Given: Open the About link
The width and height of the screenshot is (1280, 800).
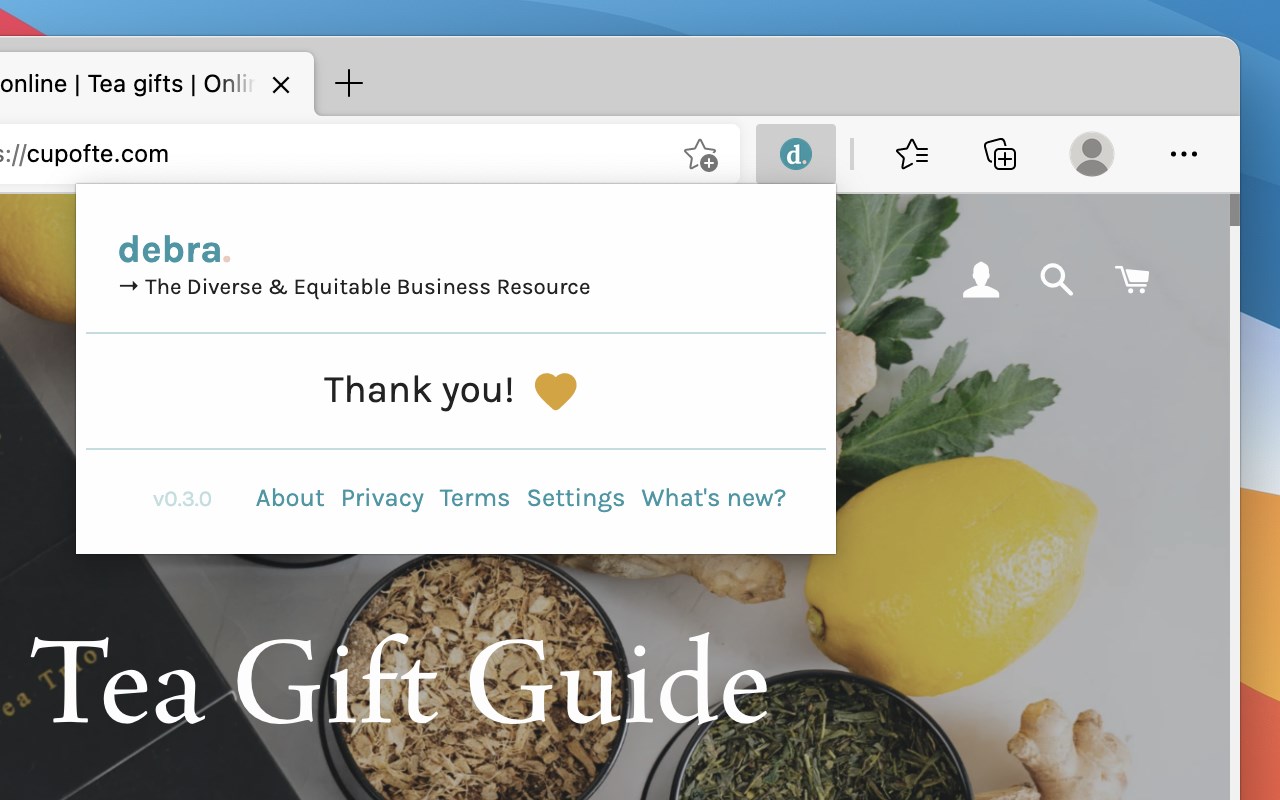Looking at the screenshot, I should (290, 498).
